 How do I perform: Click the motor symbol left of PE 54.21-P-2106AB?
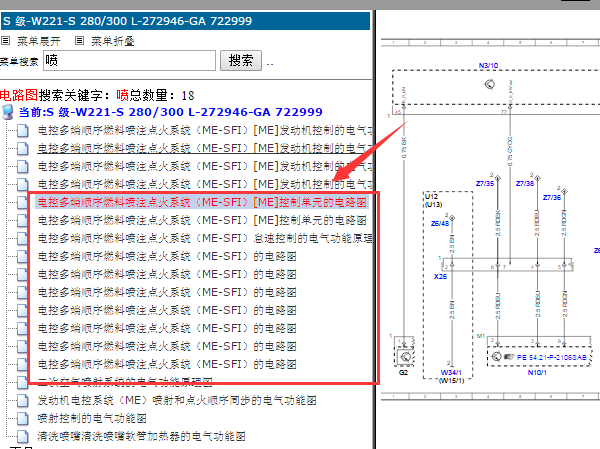pyautogui.click(x=496, y=356)
